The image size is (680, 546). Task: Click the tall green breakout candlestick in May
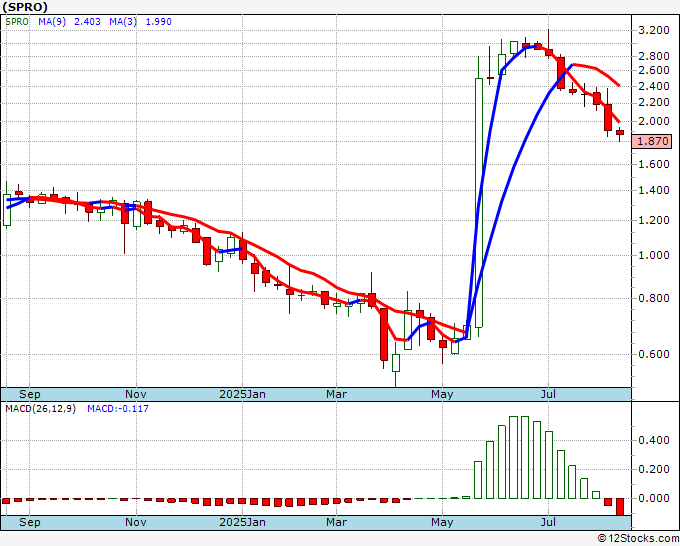[x=479, y=203]
